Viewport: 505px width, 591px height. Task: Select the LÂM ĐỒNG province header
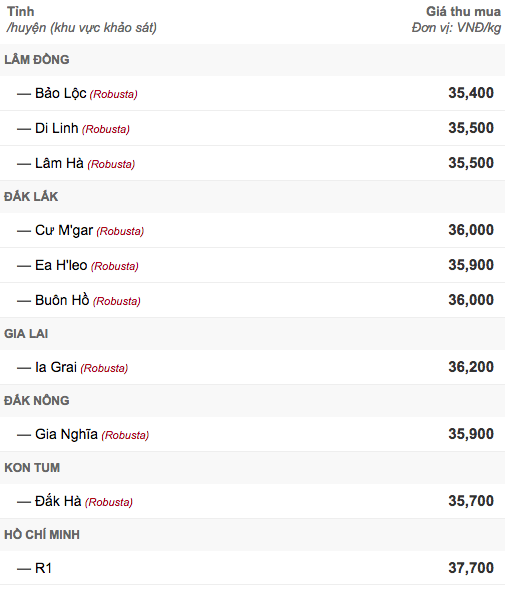point(37,60)
